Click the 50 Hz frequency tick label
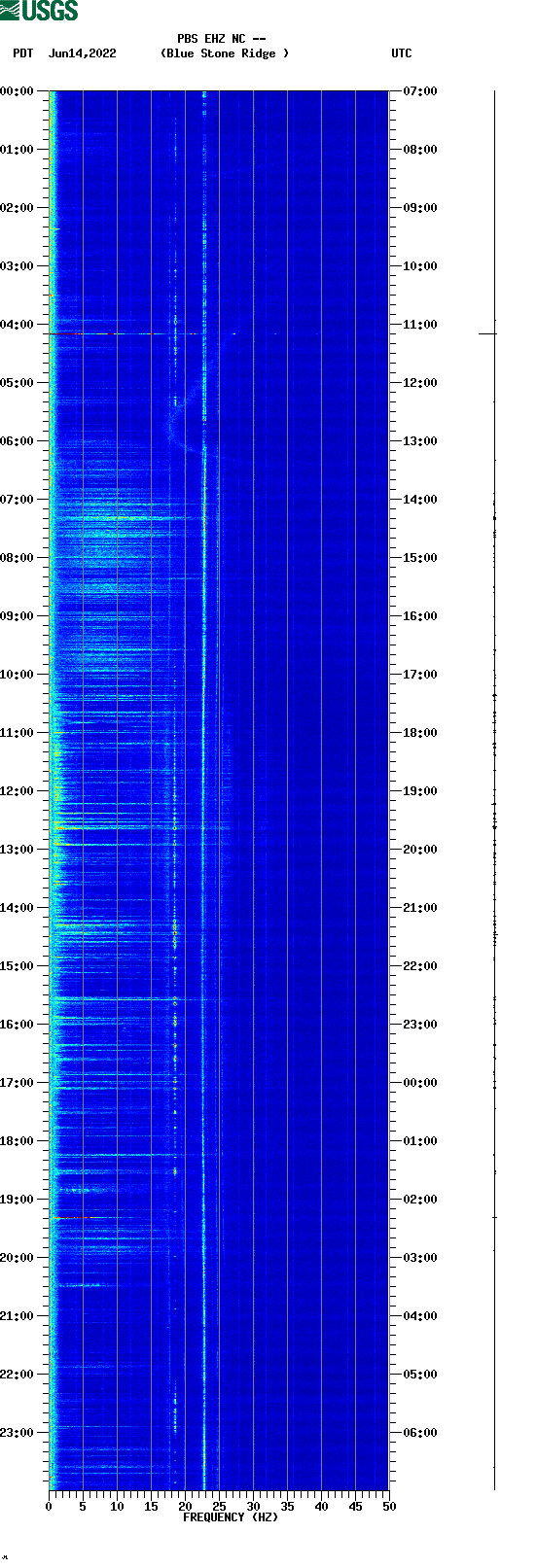Image resolution: width=537 pixels, height=1568 pixels. (x=389, y=1507)
